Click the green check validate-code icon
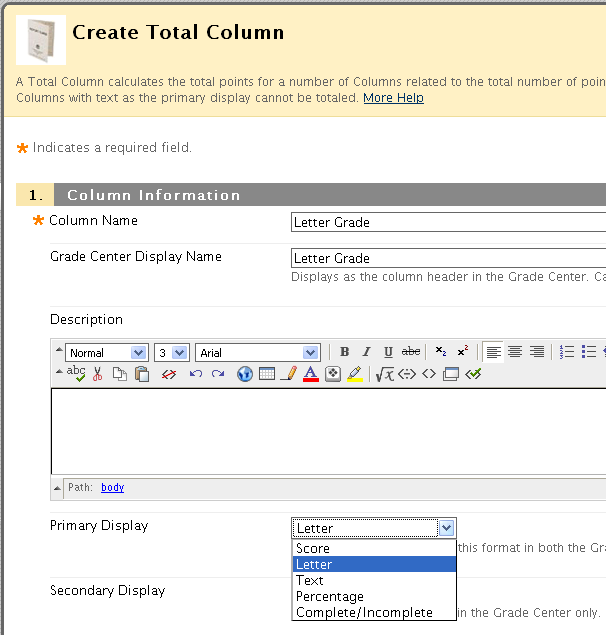 (x=473, y=374)
